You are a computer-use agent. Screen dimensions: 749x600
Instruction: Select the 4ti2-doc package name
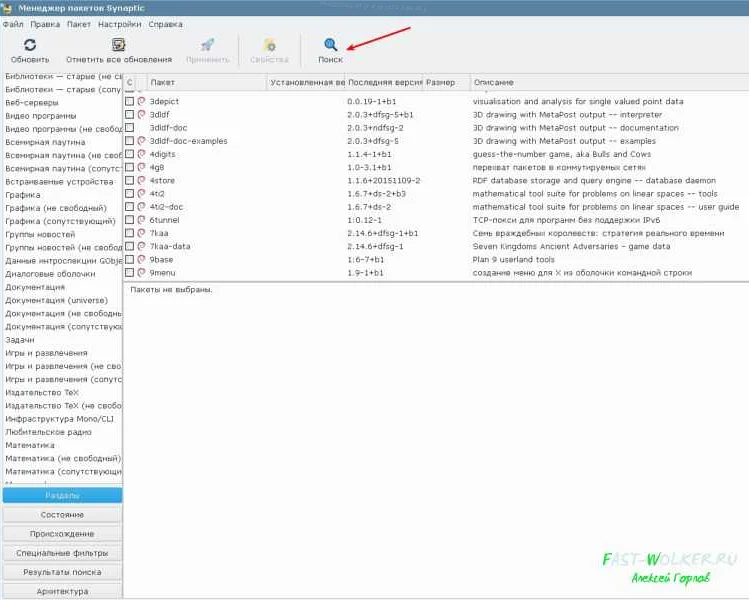tap(166, 207)
